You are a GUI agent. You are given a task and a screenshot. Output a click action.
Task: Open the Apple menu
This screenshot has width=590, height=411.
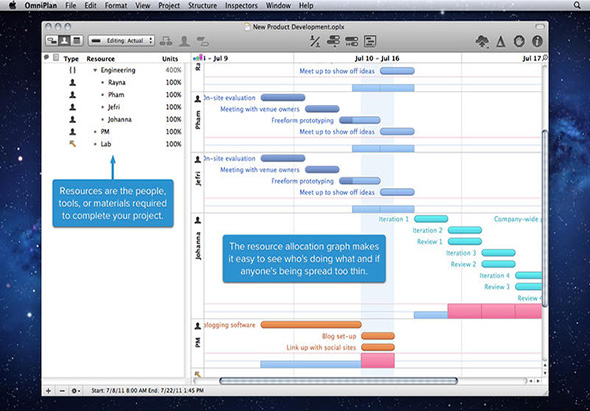tap(12, 5)
